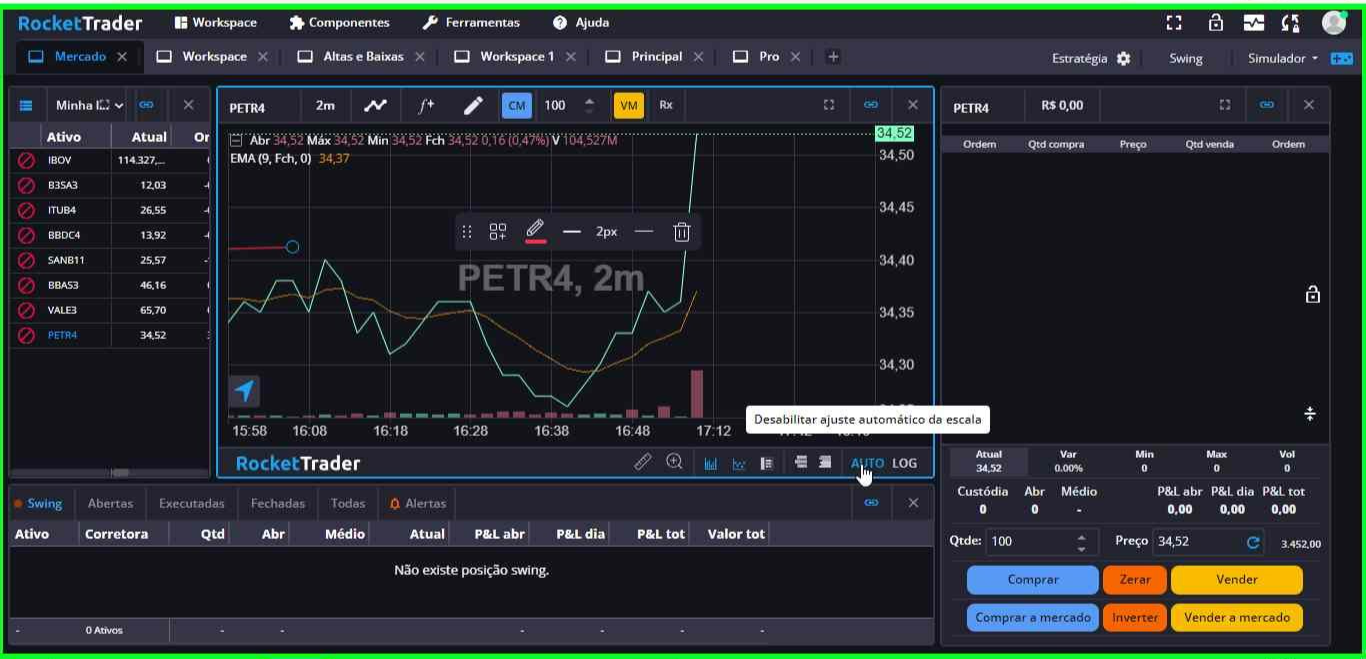This screenshot has width=1366, height=659.
Task: Open the indicators f+ tool
Action: 426,105
